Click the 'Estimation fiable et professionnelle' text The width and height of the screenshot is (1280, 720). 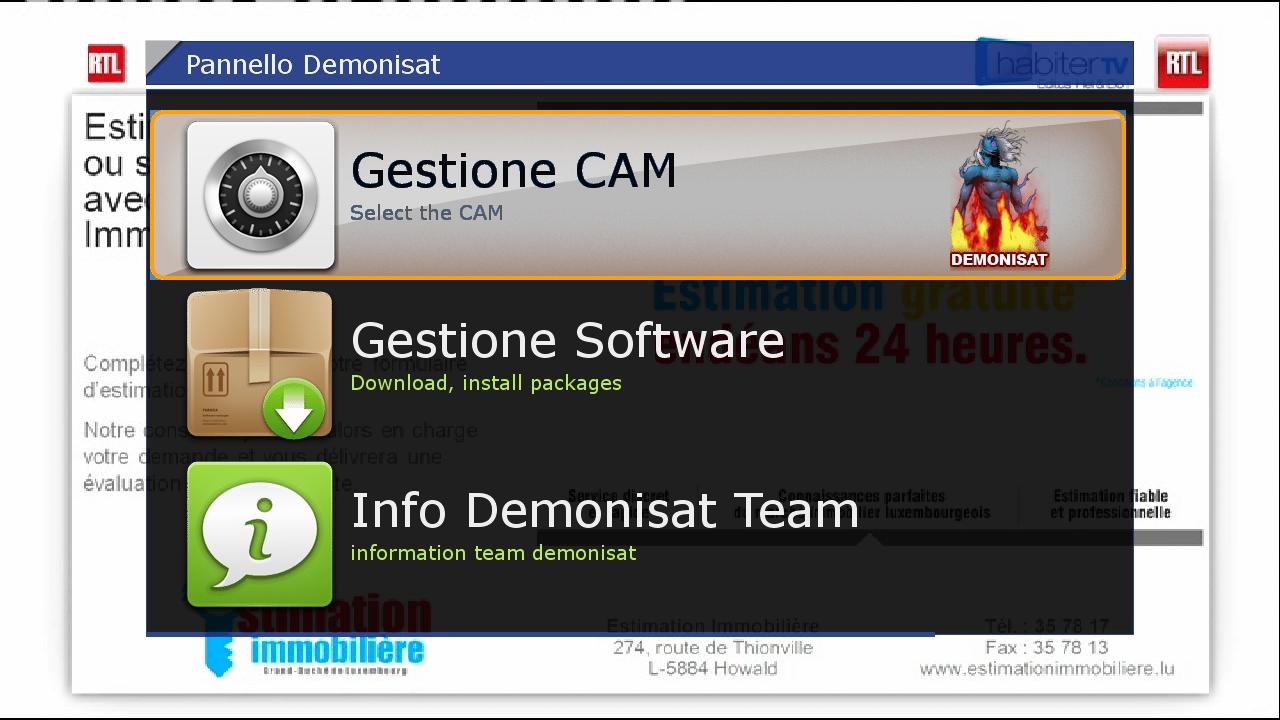pos(1110,504)
